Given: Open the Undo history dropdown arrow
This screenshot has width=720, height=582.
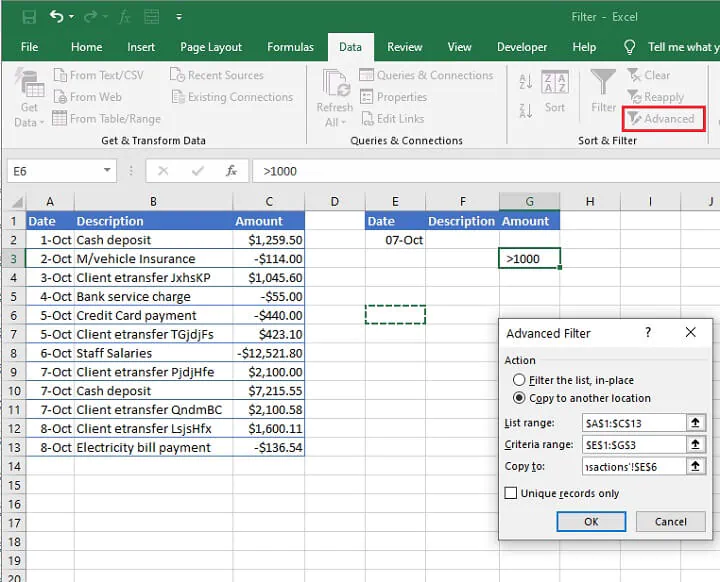Looking at the screenshot, I should 71,17.
